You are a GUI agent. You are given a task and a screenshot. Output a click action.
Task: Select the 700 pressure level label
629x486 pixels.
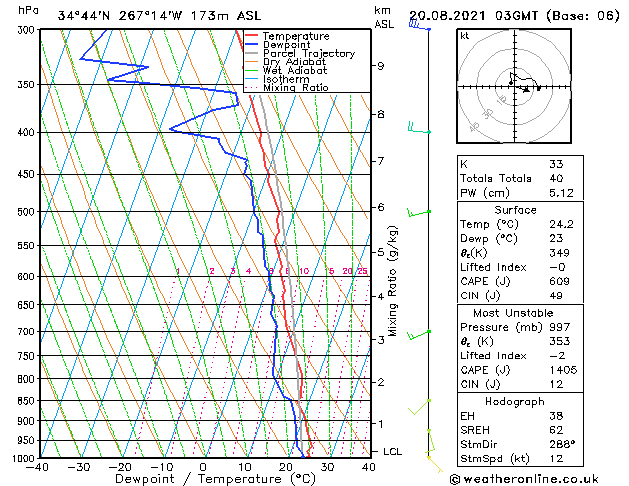click(x=28, y=332)
